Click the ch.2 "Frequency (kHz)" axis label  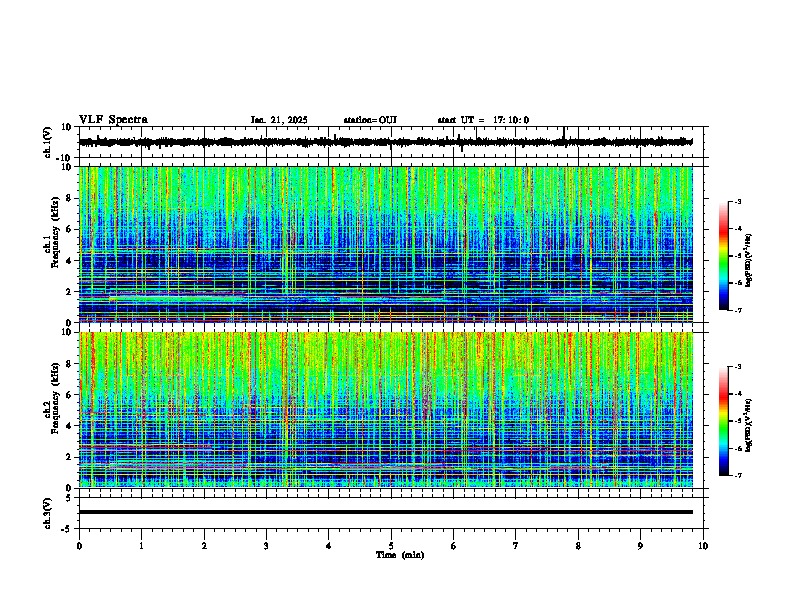click(55, 398)
